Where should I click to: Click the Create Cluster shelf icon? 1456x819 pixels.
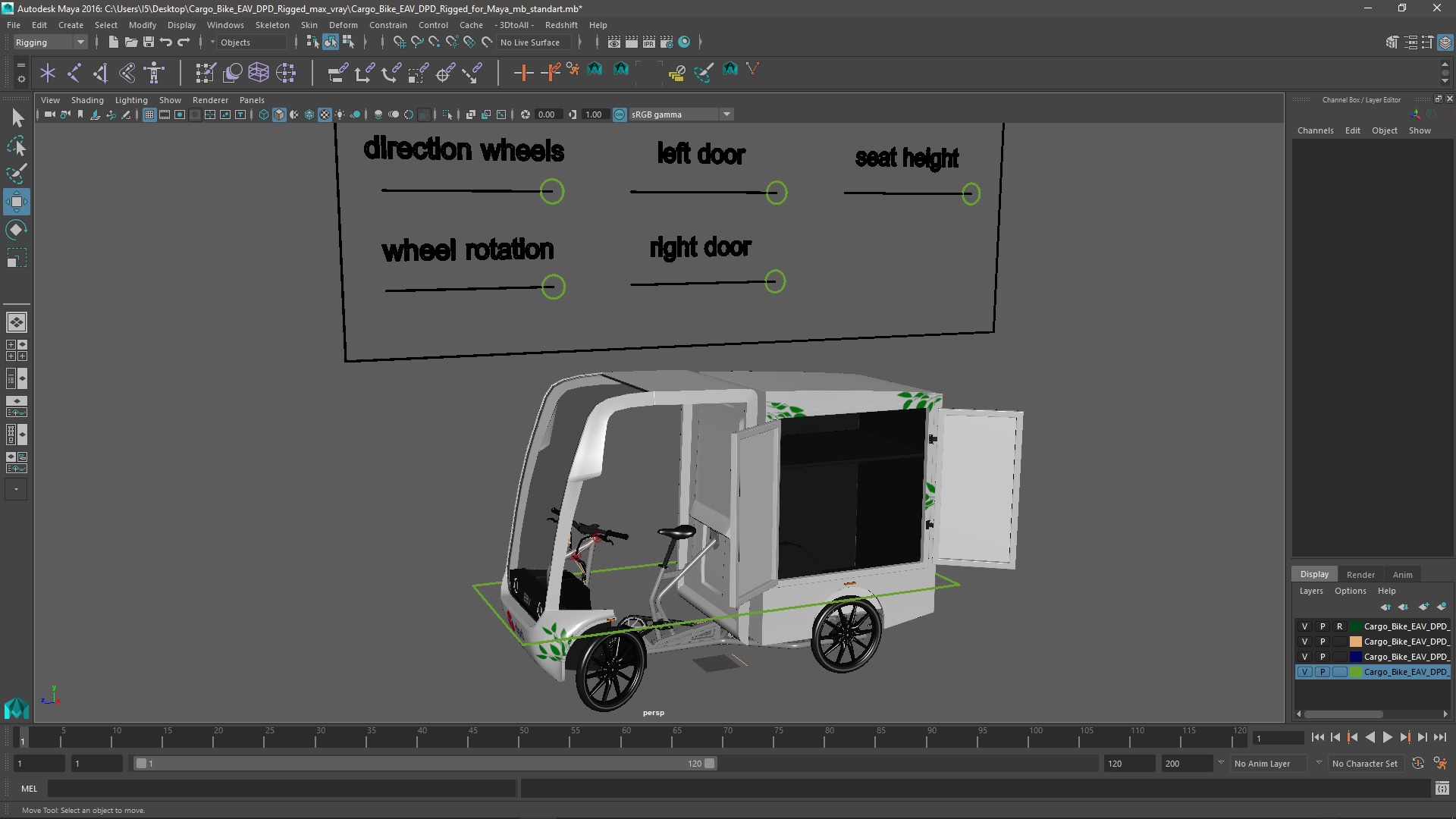286,73
